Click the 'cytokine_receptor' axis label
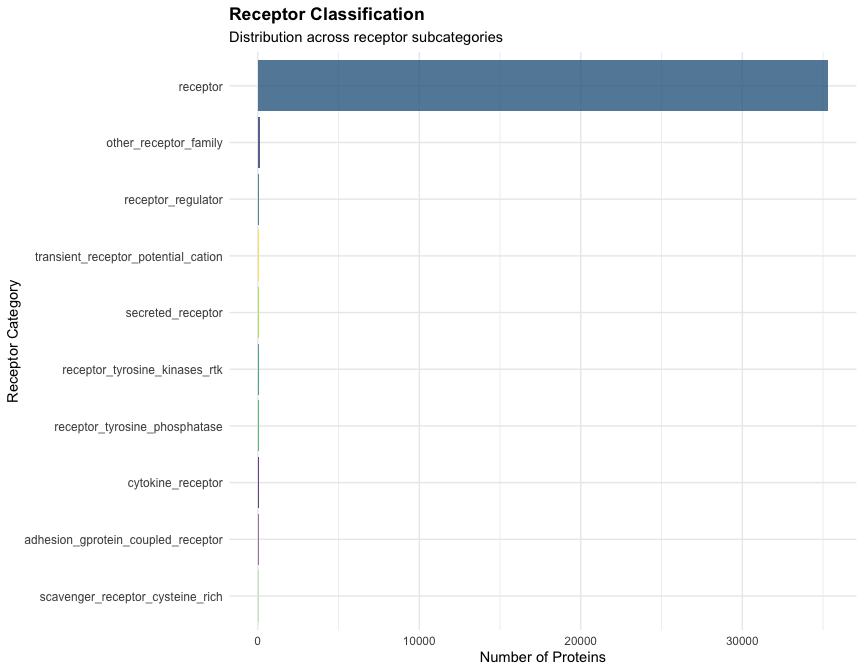Image resolution: width=864 pixels, height=672 pixels. click(175, 483)
